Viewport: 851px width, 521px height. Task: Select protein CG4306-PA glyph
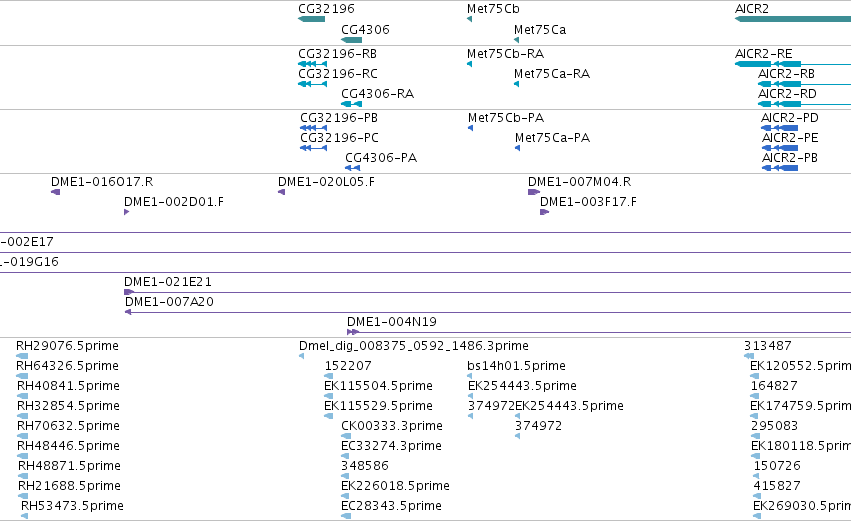click(x=352, y=168)
